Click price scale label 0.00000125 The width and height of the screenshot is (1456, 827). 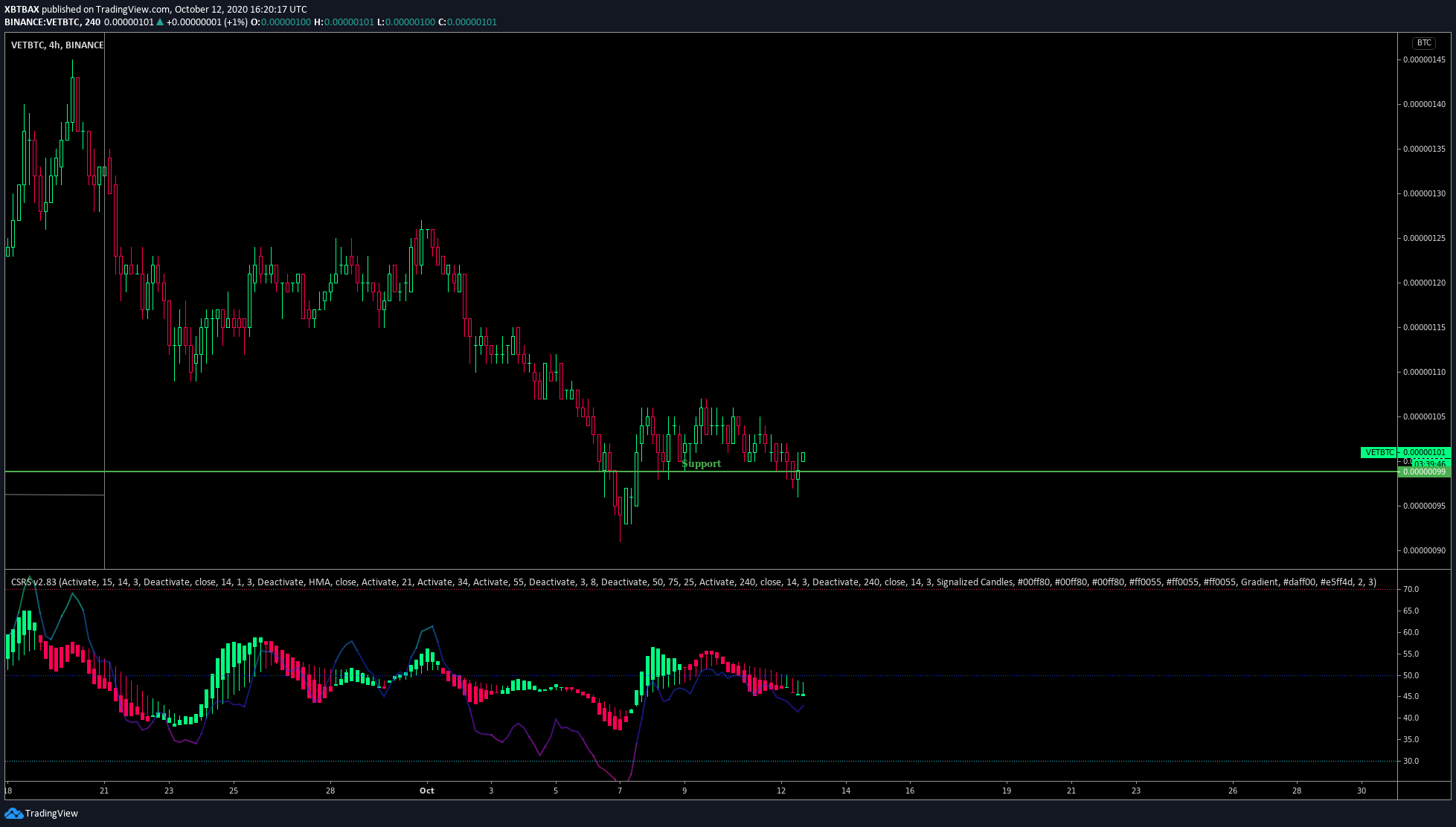(1424, 238)
